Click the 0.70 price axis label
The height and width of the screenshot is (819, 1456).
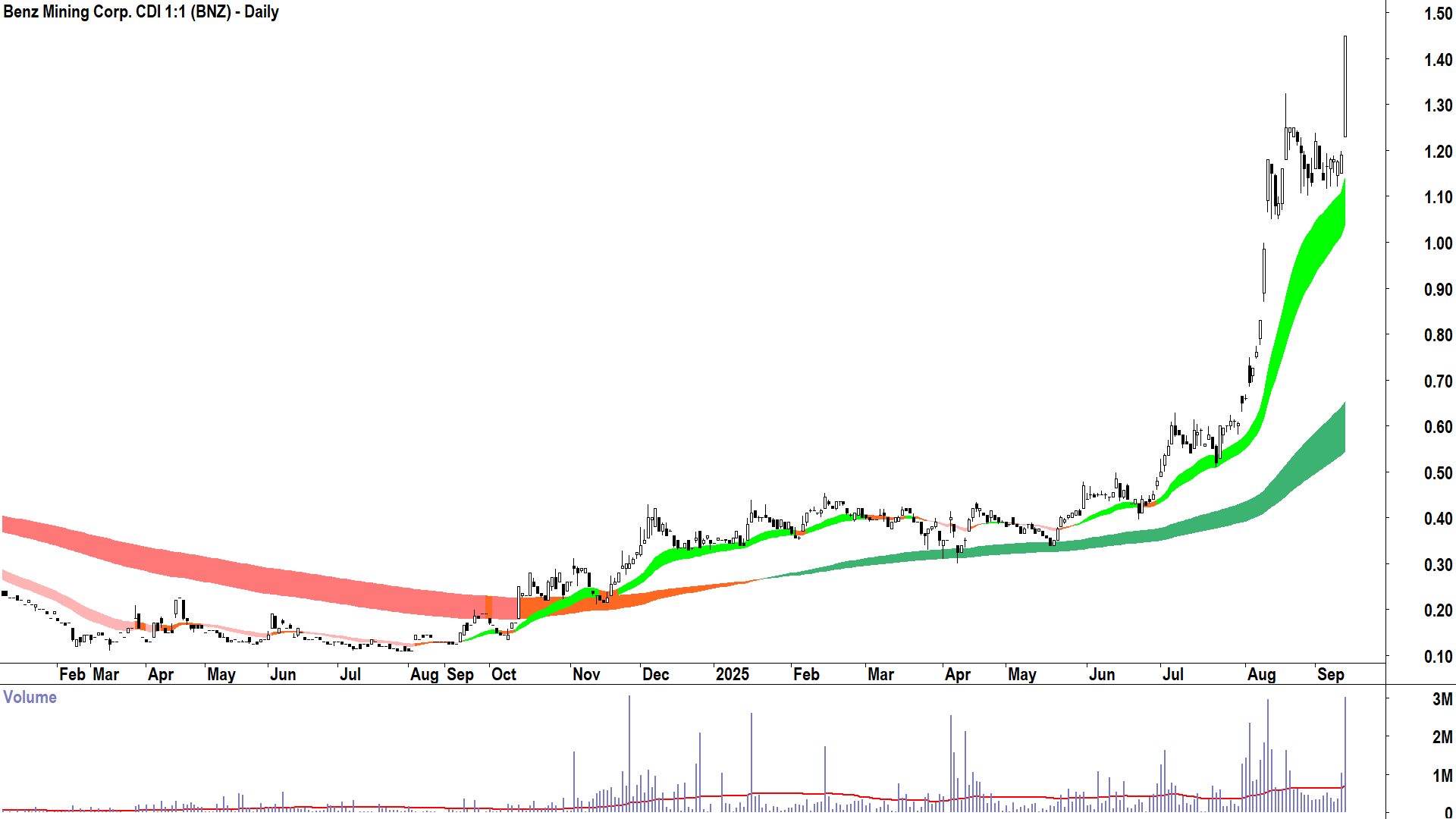(x=1438, y=381)
